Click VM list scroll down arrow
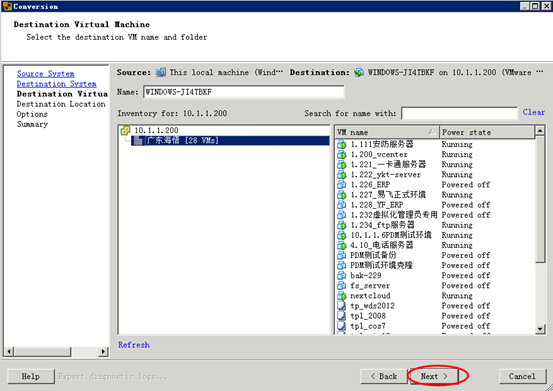The height and width of the screenshot is (391, 553). (540, 329)
